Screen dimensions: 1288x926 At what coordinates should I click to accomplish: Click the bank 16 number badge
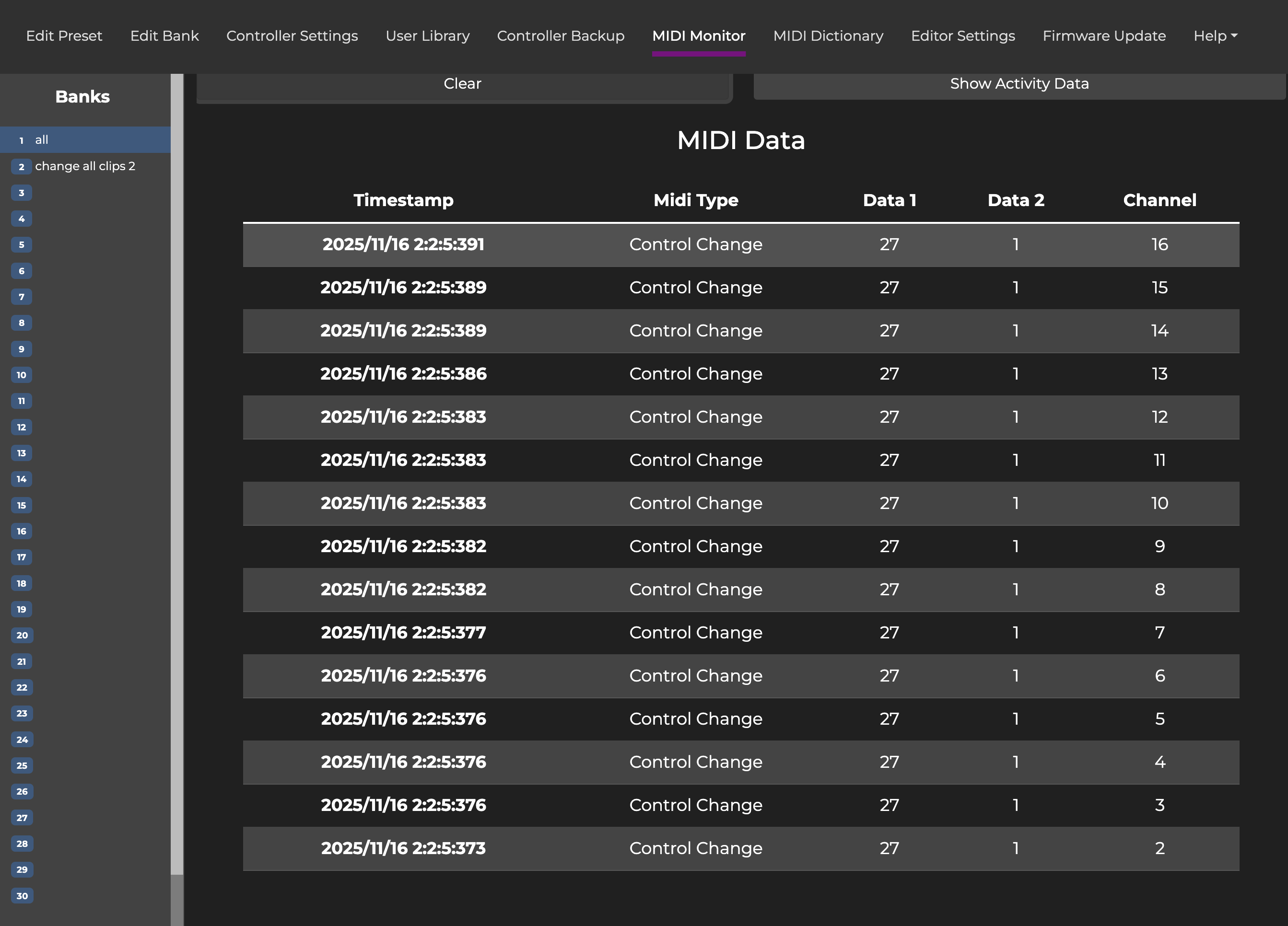pyautogui.click(x=22, y=531)
